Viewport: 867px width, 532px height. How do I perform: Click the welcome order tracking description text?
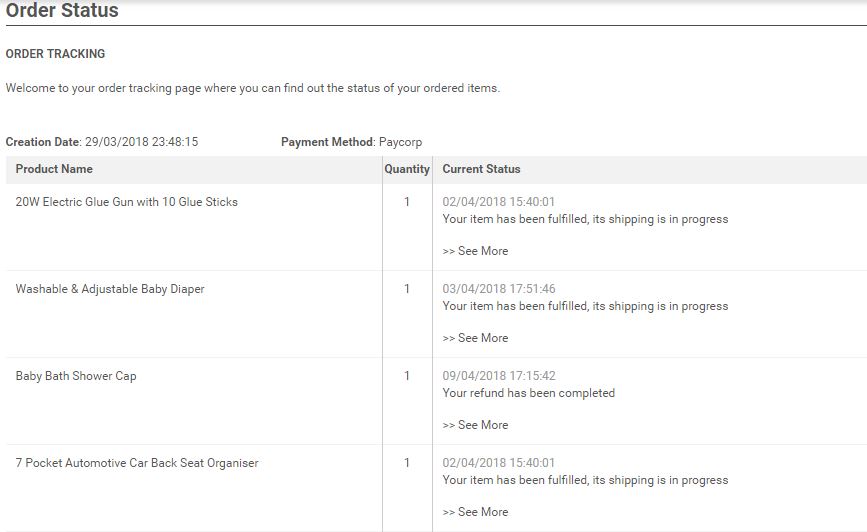tap(253, 88)
